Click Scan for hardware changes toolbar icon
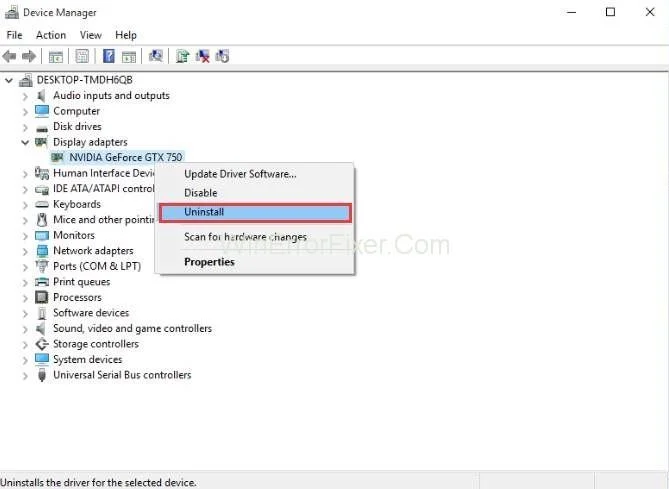669x489 pixels. click(156, 56)
